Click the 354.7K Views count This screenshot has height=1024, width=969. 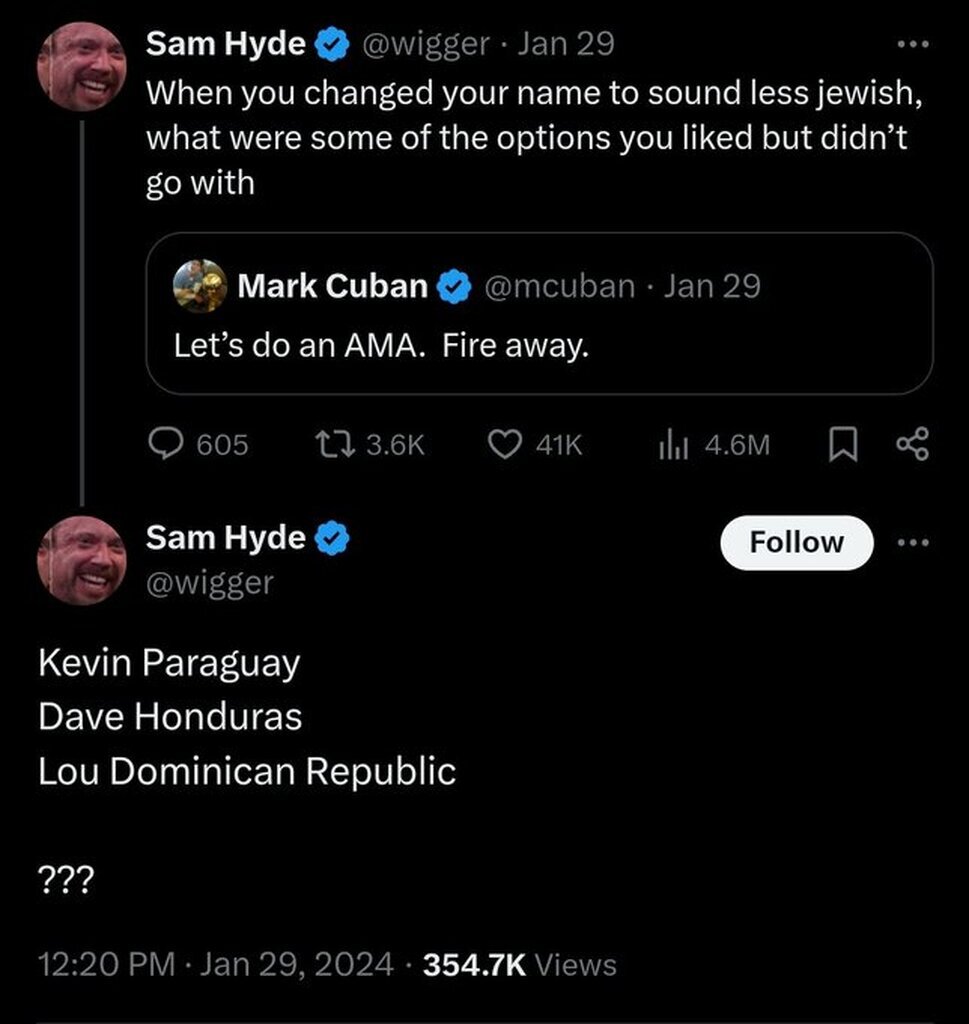click(x=520, y=964)
